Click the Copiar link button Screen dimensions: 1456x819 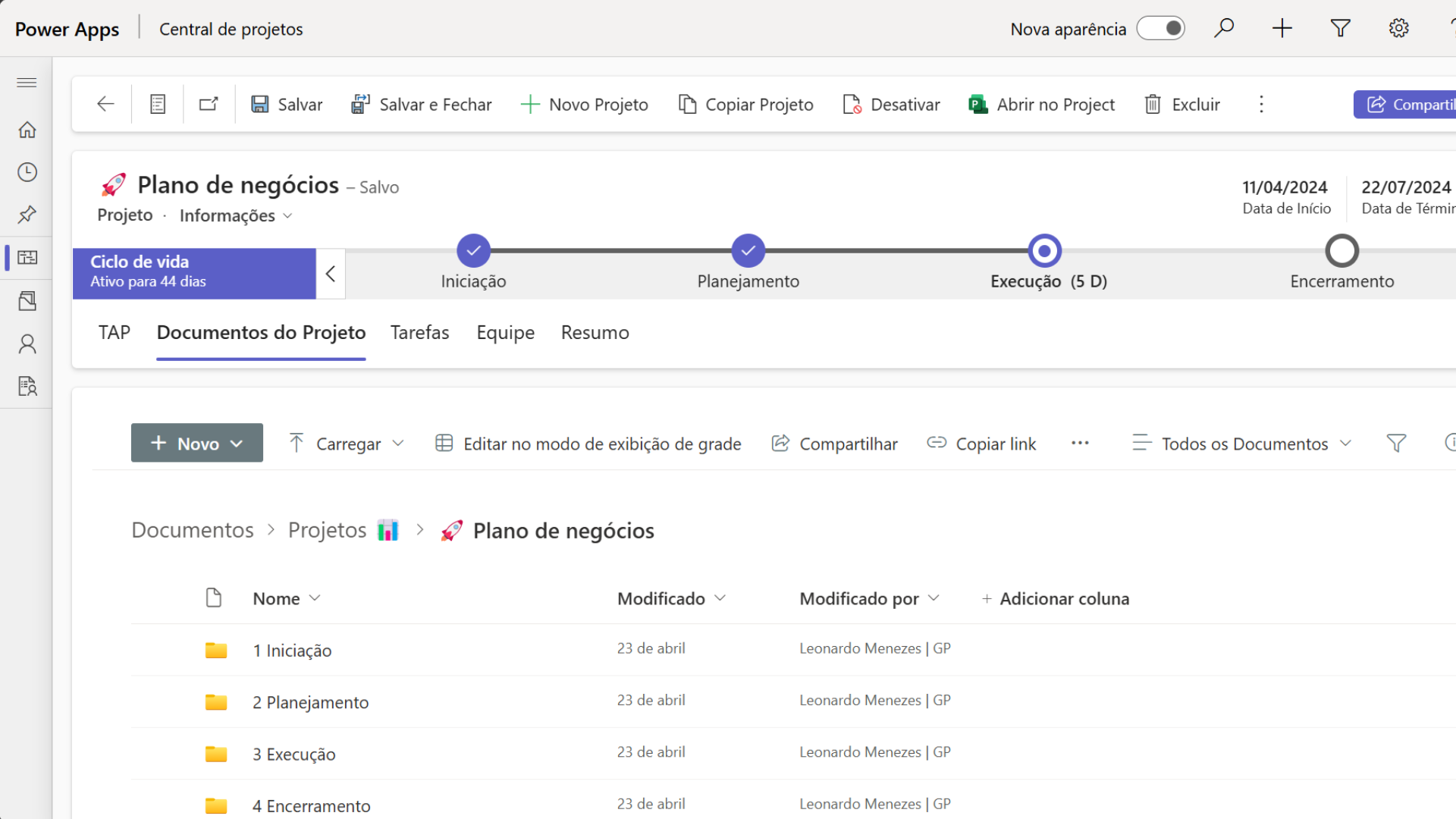pyautogui.click(x=981, y=444)
